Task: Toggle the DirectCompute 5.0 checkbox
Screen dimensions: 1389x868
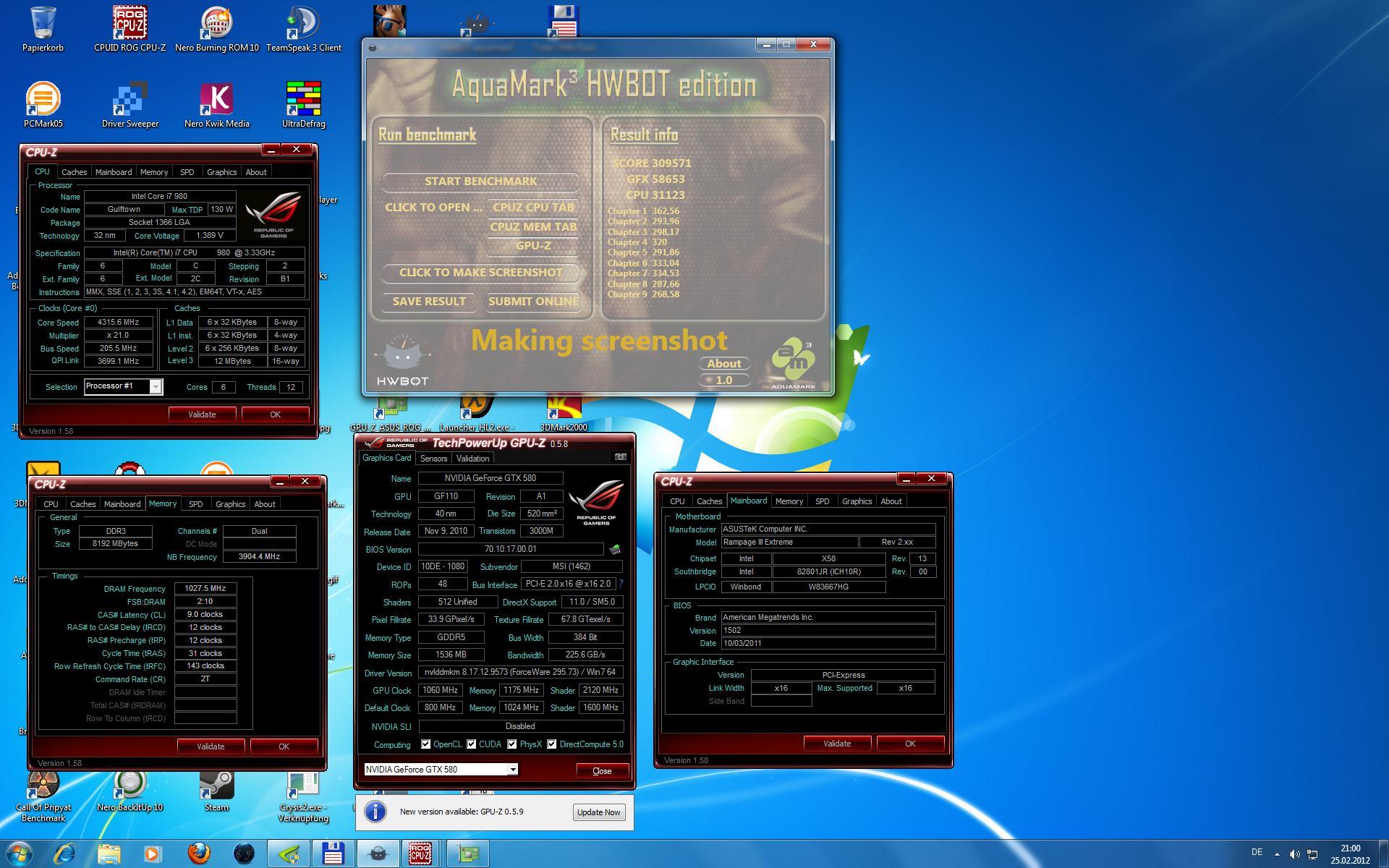Action: pos(552,744)
